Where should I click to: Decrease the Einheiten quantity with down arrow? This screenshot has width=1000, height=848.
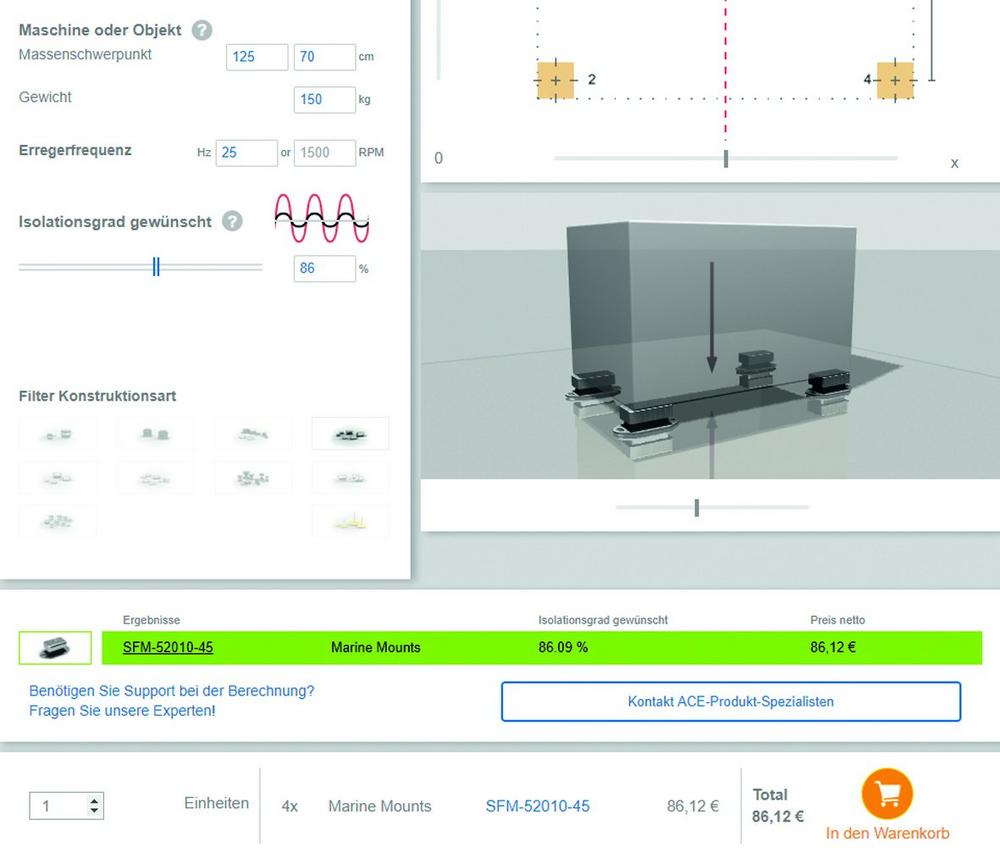pyautogui.click(x=94, y=810)
